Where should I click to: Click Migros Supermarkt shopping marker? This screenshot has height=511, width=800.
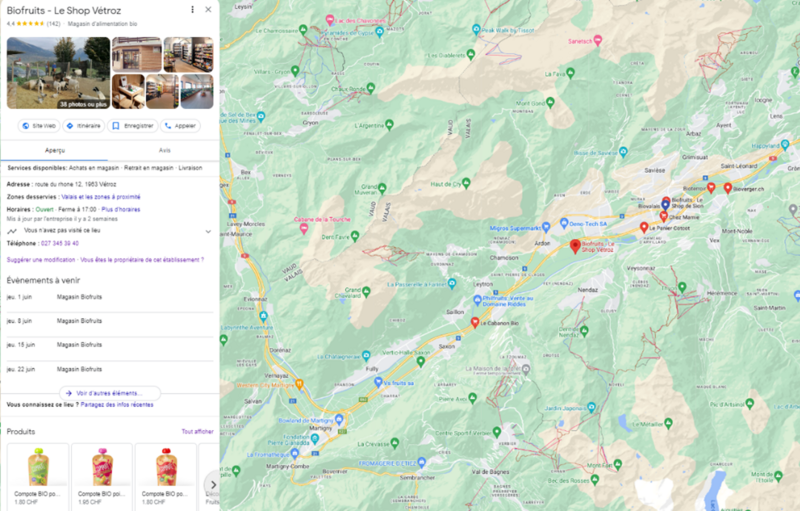(546, 226)
